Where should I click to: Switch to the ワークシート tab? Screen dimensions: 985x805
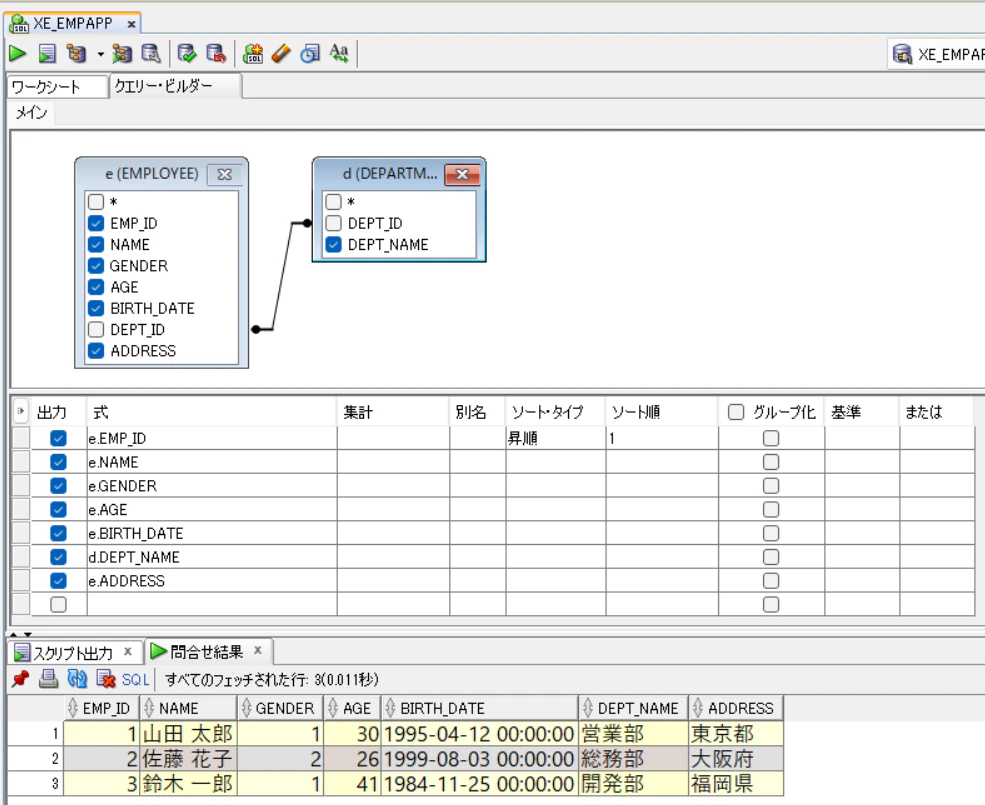(x=57, y=87)
